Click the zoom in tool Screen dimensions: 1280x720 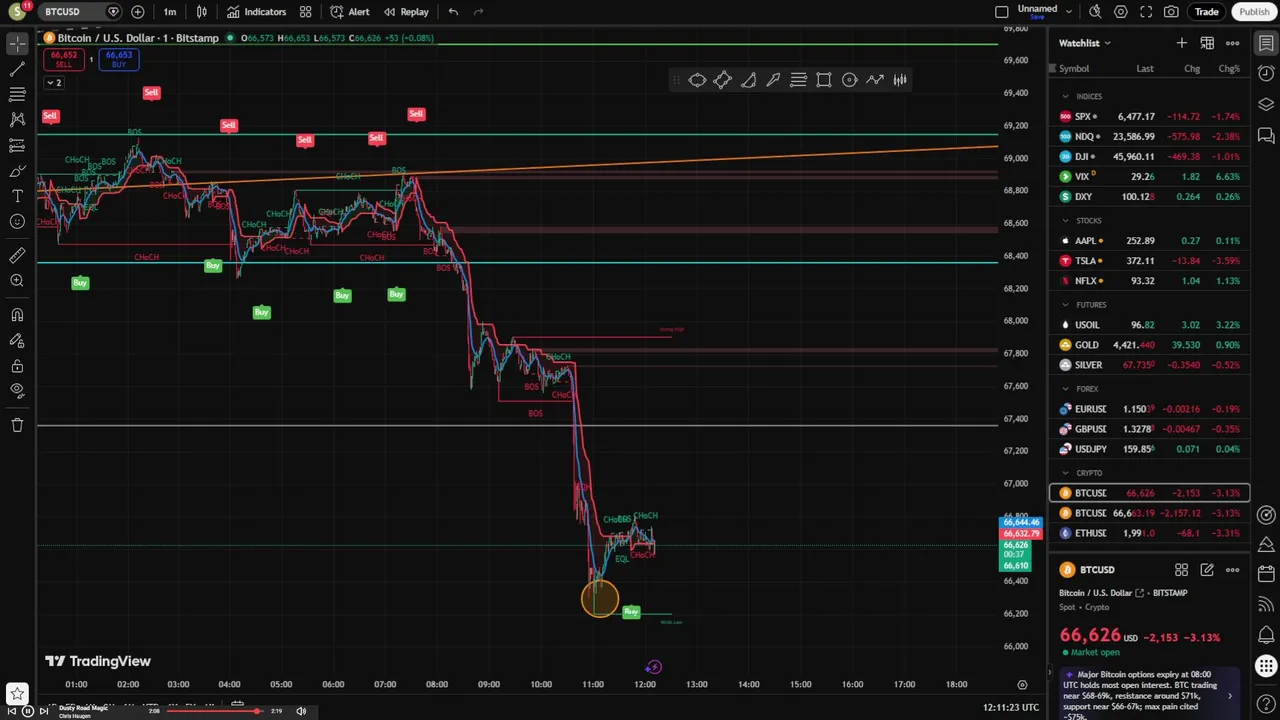[x=17, y=281]
